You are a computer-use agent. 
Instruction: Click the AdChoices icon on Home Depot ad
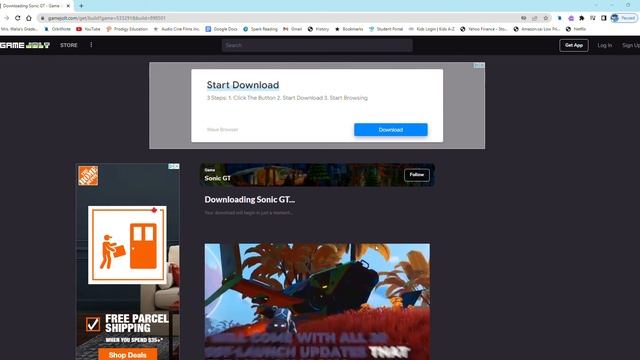pyautogui.click(x=174, y=167)
